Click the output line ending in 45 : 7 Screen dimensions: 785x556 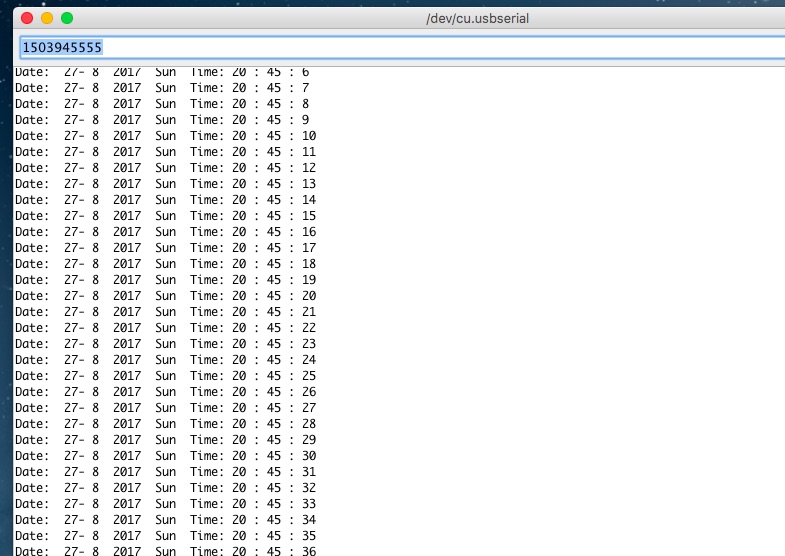(162, 88)
